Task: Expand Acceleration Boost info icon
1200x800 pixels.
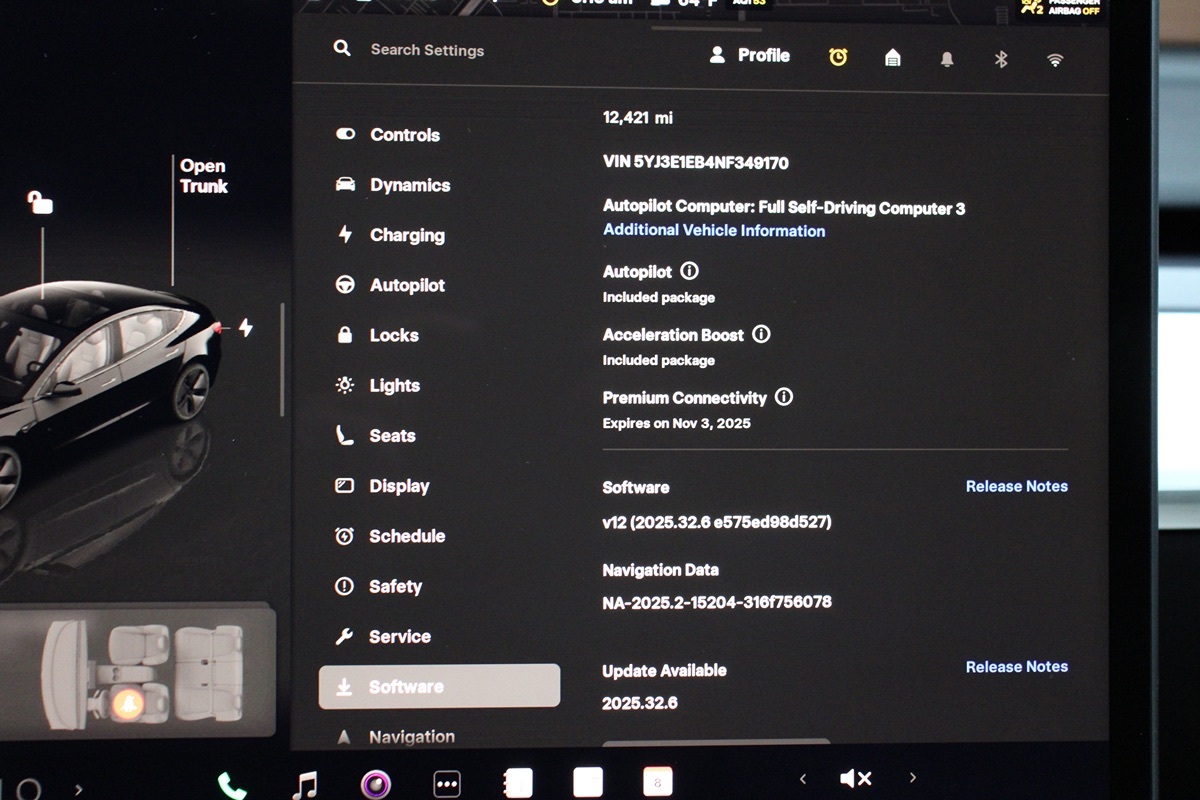Action: pos(761,334)
